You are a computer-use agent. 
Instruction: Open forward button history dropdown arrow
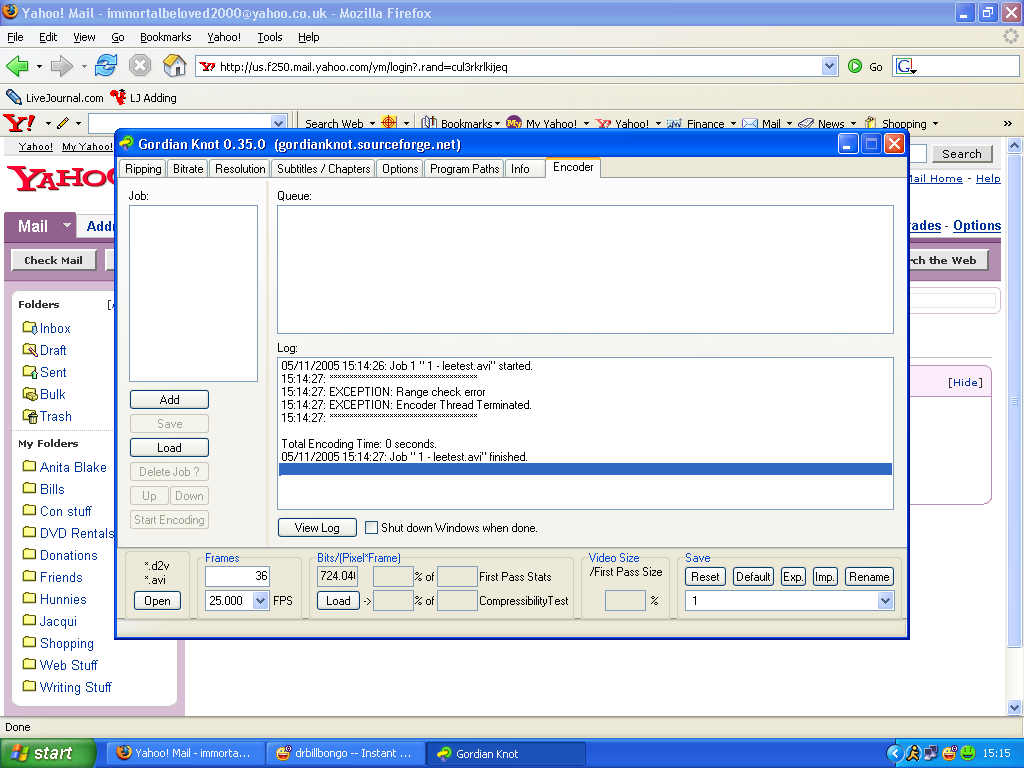click(84, 67)
